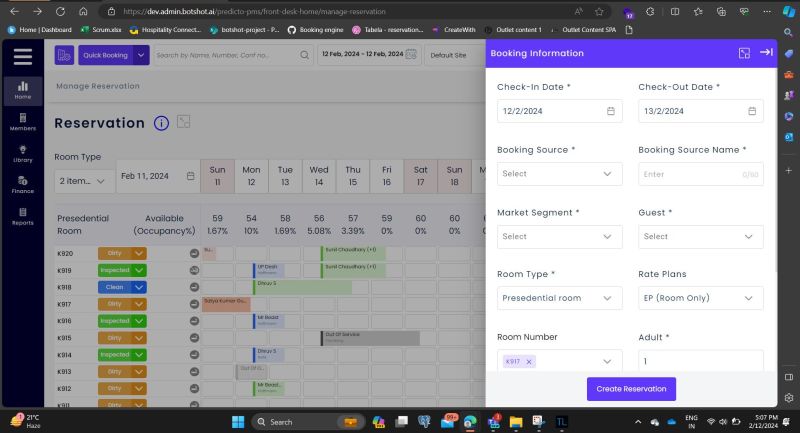Open the hamburger menu in the sidebar

[22, 56]
